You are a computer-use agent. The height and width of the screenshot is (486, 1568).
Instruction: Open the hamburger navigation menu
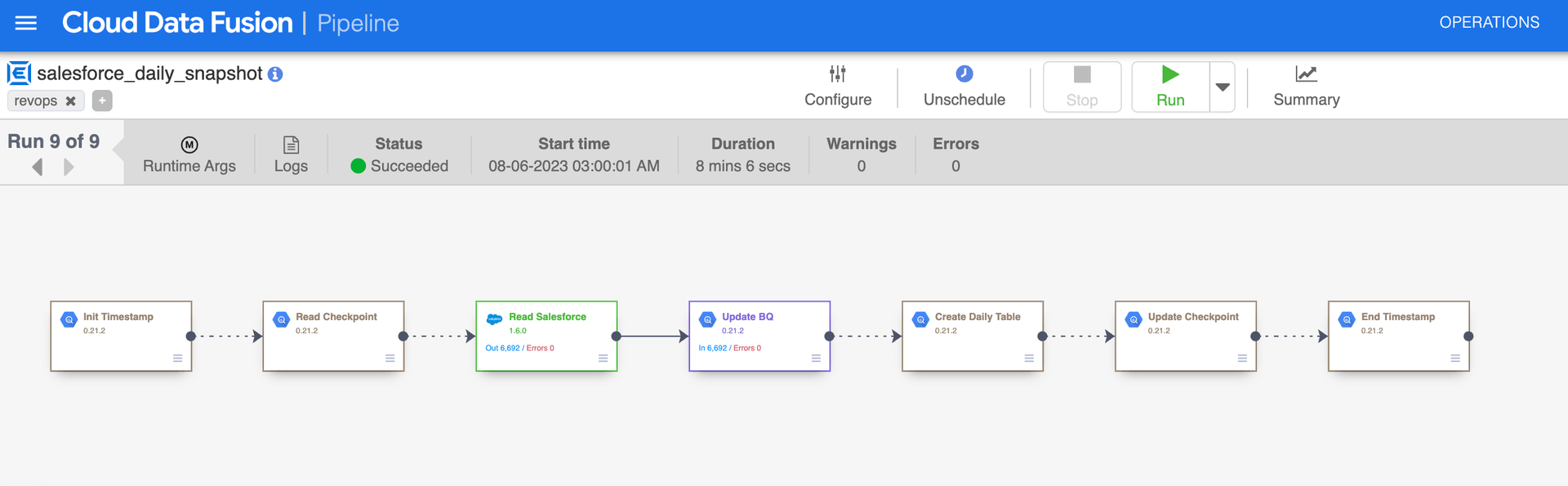[x=26, y=23]
